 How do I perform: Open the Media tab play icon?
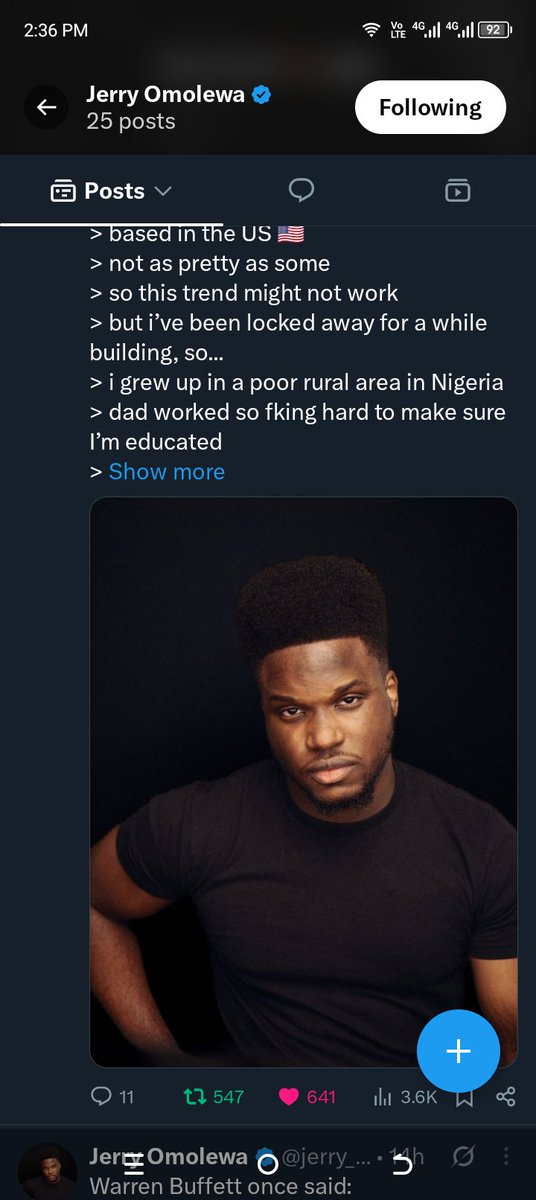457,190
